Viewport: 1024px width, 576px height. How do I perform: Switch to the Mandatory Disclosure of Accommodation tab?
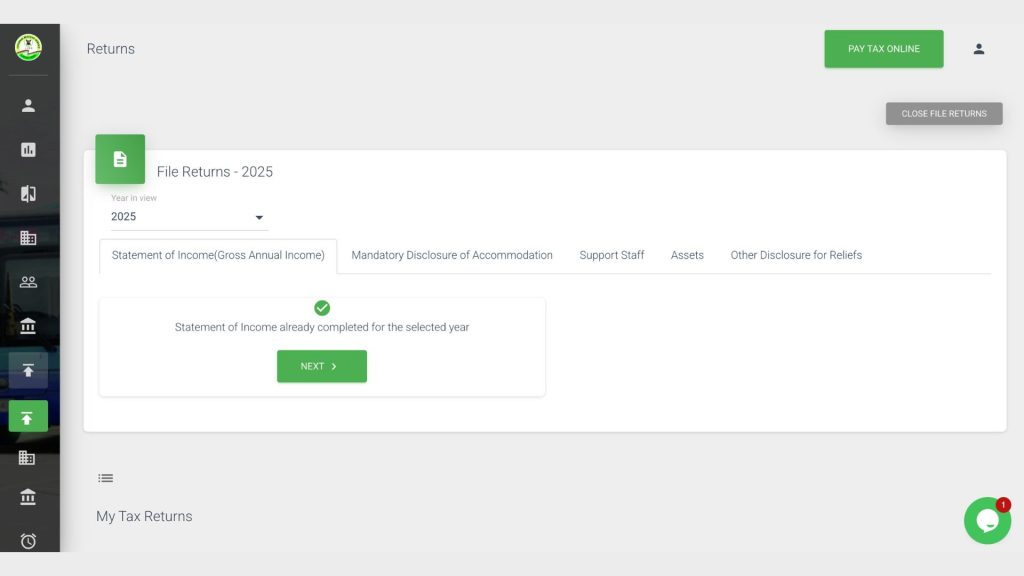tap(451, 255)
